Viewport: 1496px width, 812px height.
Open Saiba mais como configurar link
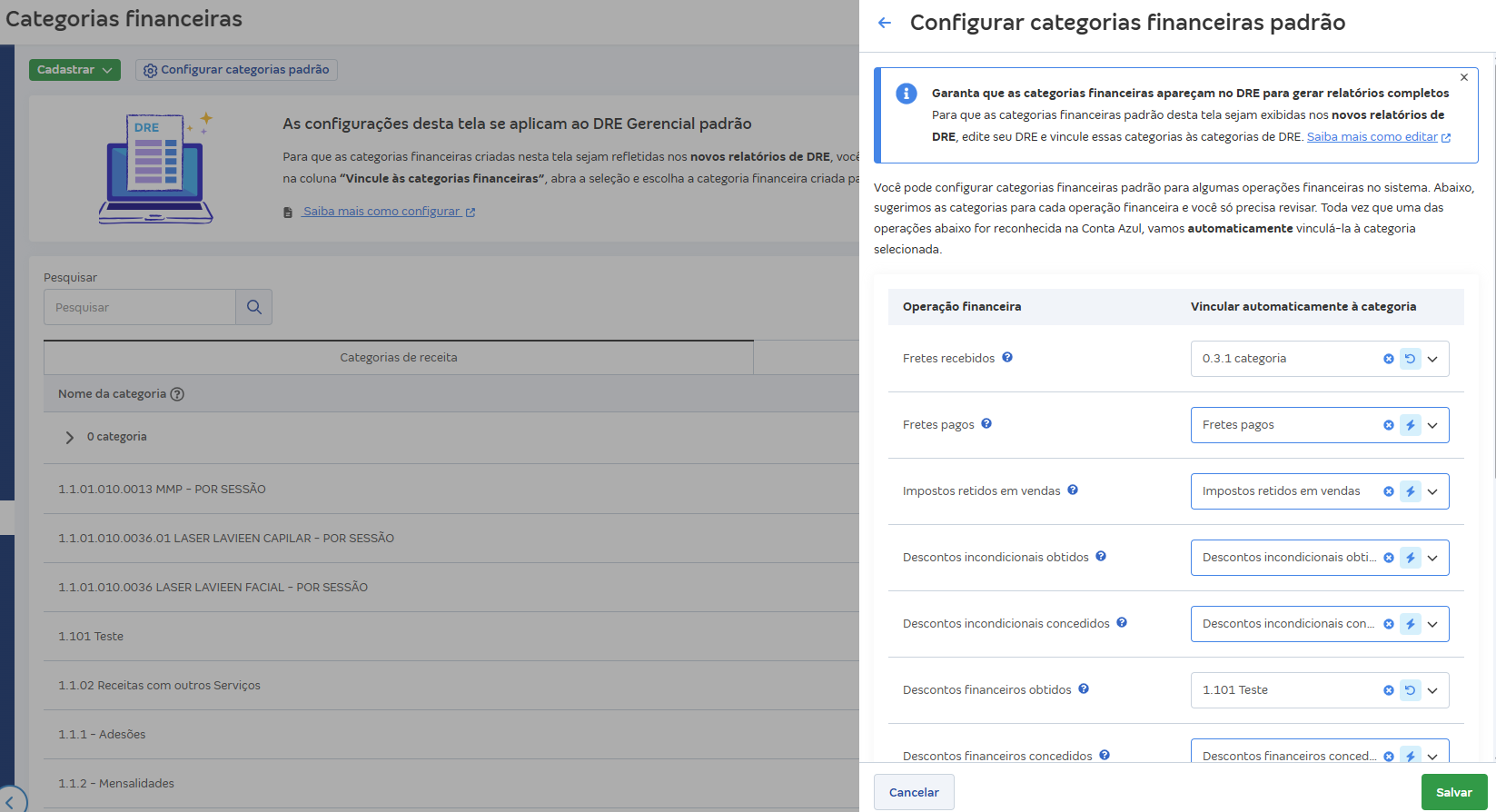pos(389,212)
